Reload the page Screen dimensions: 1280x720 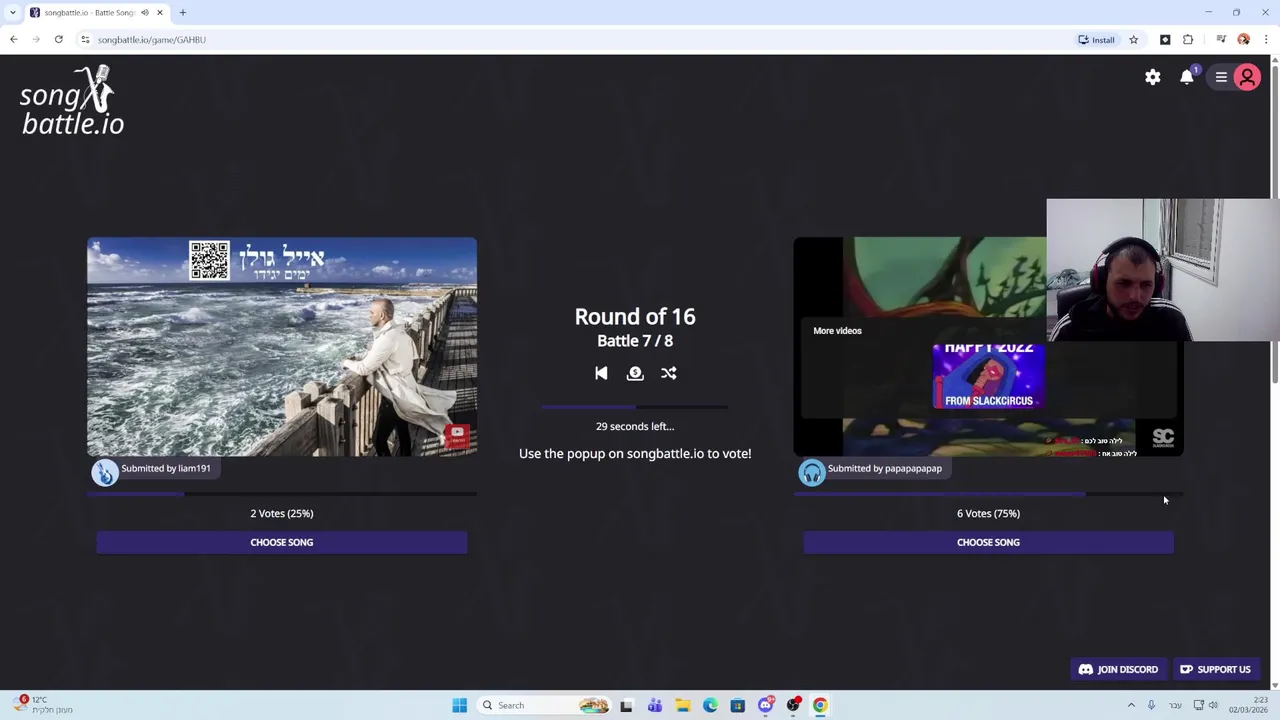(59, 40)
